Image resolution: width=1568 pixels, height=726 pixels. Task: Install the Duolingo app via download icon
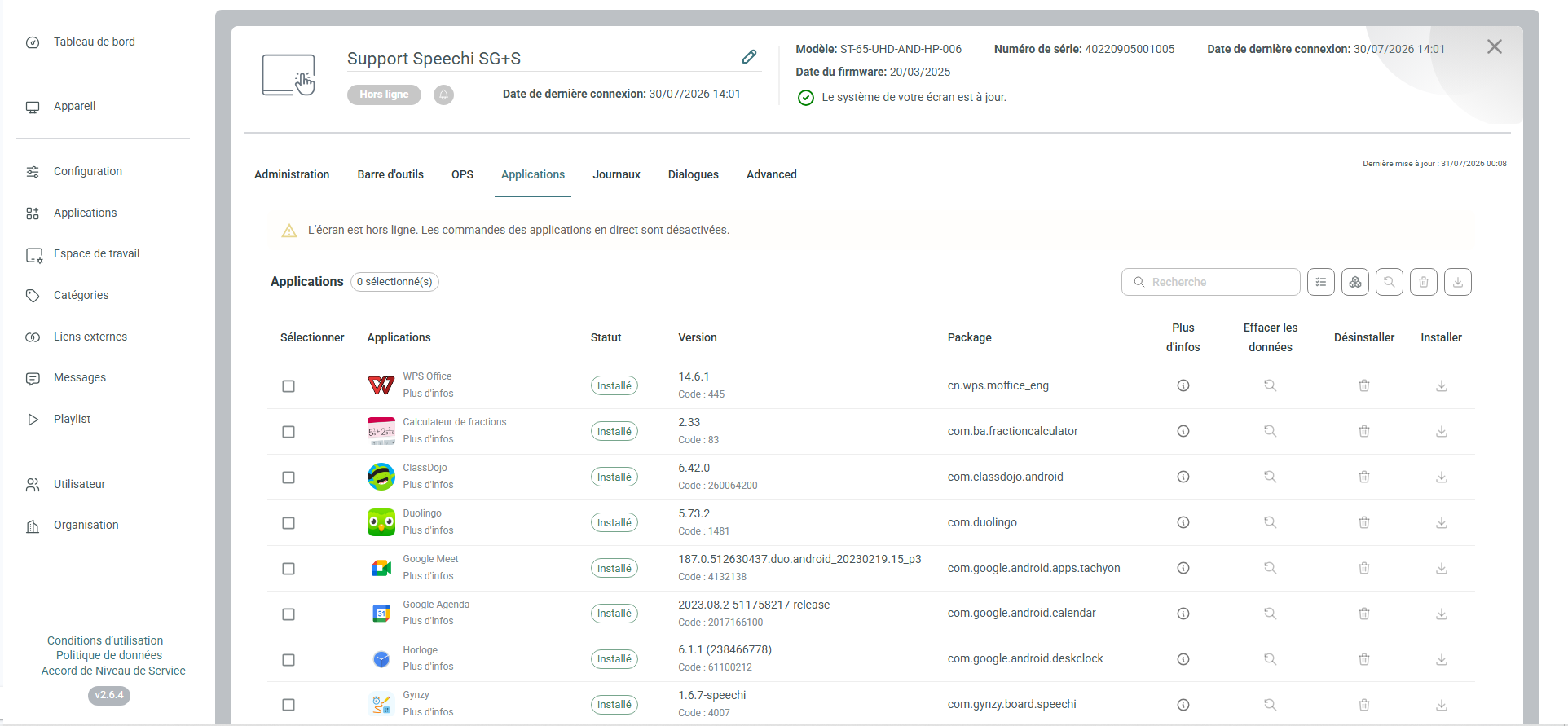pyautogui.click(x=1441, y=522)
